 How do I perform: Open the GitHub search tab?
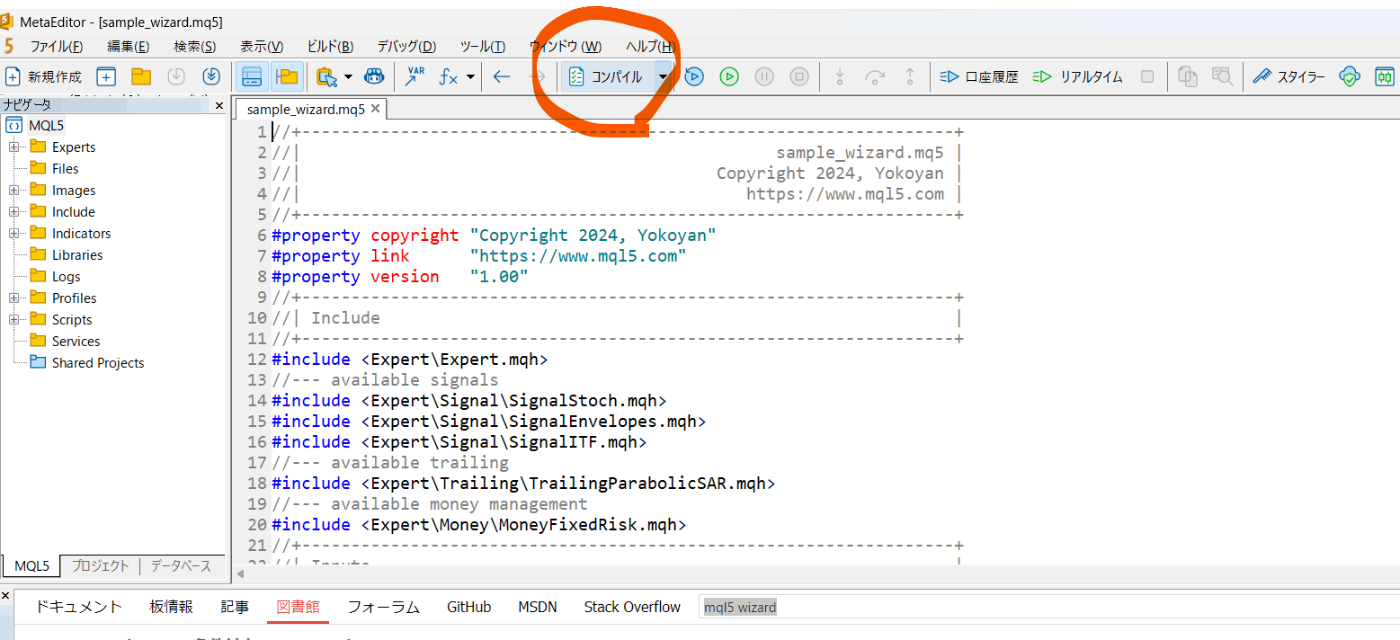coord(469,607)
